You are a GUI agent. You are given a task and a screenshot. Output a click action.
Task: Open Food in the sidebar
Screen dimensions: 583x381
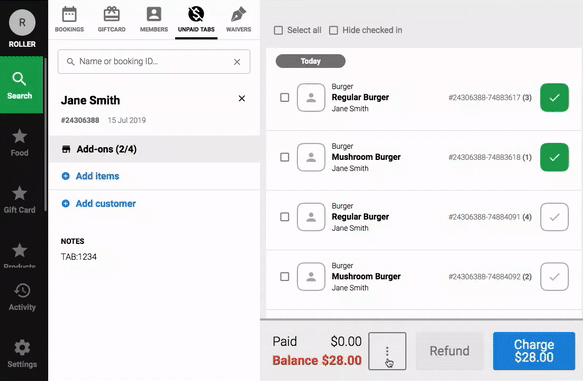click(x=19, y=143)
